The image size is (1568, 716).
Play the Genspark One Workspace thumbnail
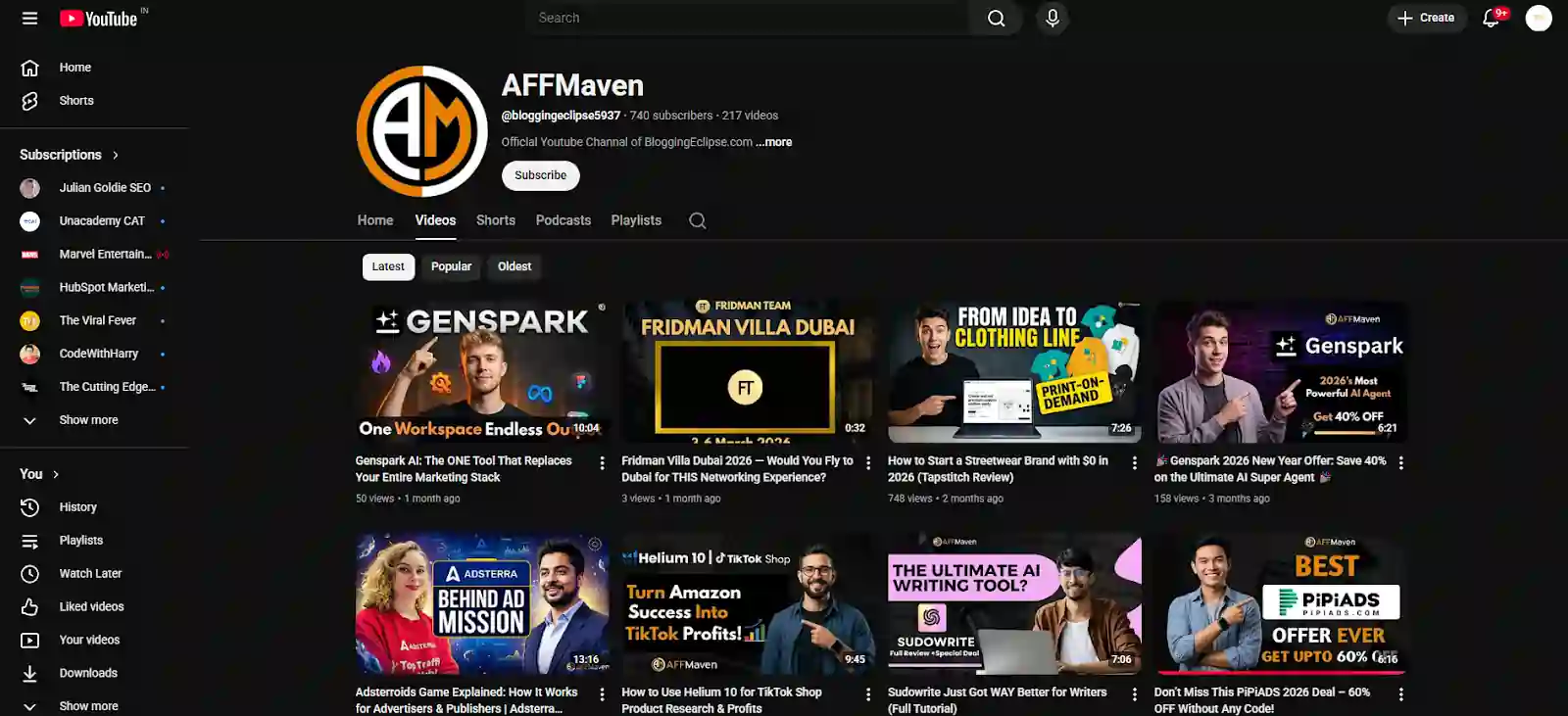pyautogui.click(x=482, y=372)
